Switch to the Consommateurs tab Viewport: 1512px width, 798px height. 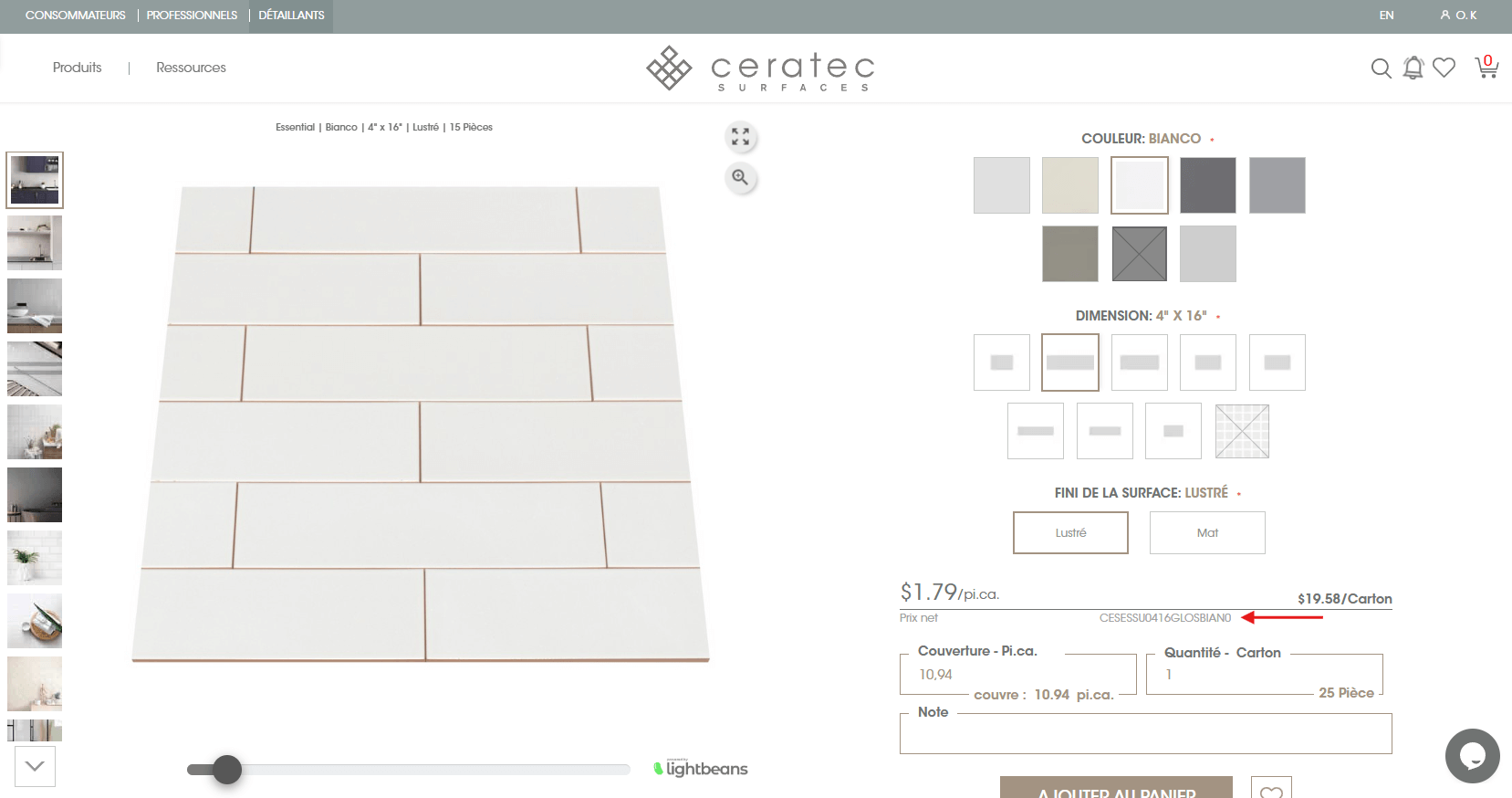click(x=76, y=16)
